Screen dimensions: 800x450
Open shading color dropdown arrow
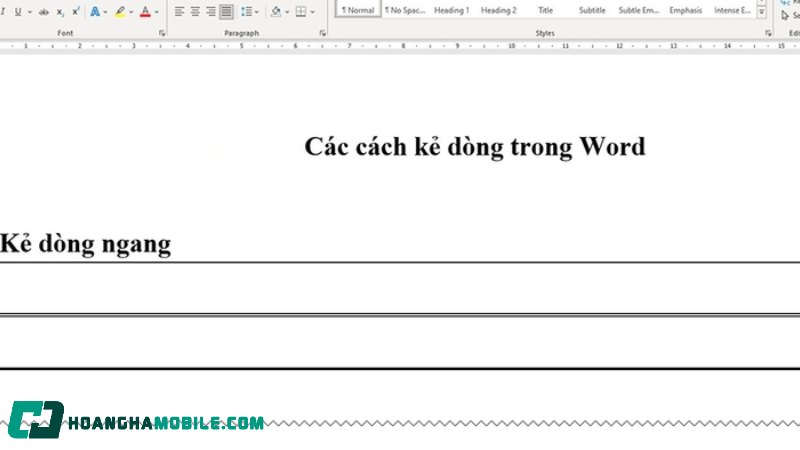click(x=287, y=12)
